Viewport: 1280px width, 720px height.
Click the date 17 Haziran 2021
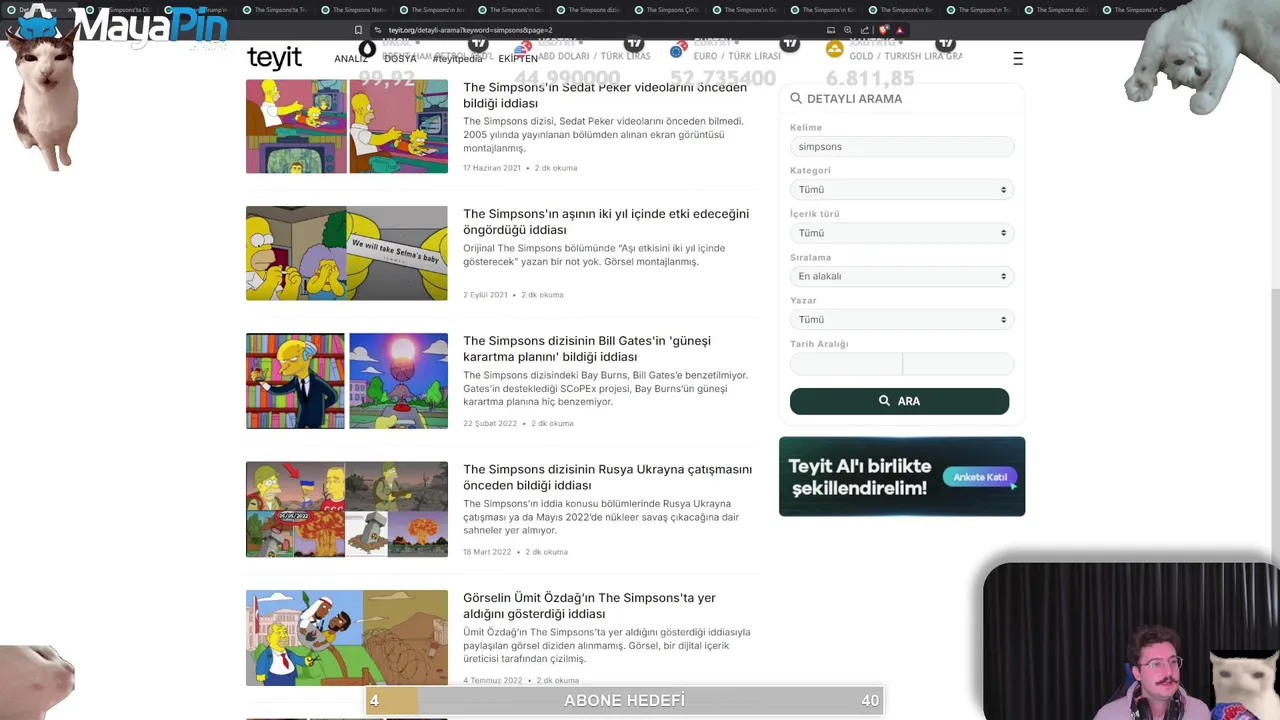492,168
